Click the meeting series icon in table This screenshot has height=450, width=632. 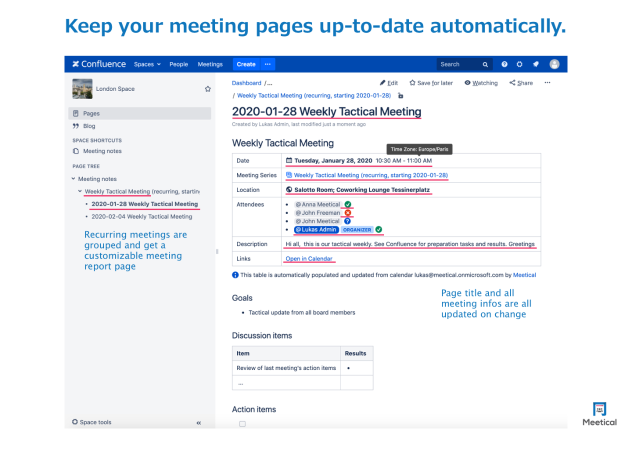289,175
